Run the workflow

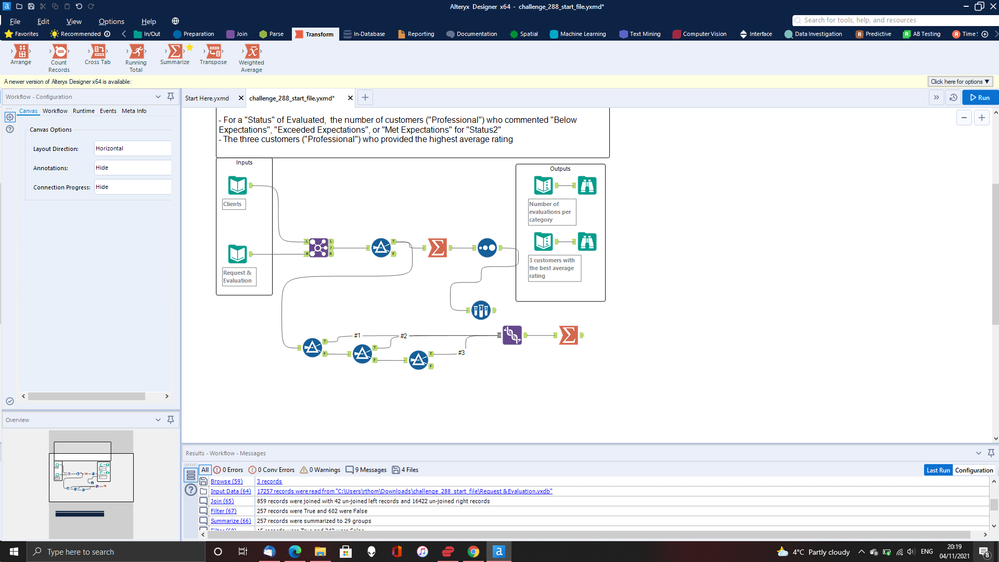pyautogui.click(x=980, y=97)
